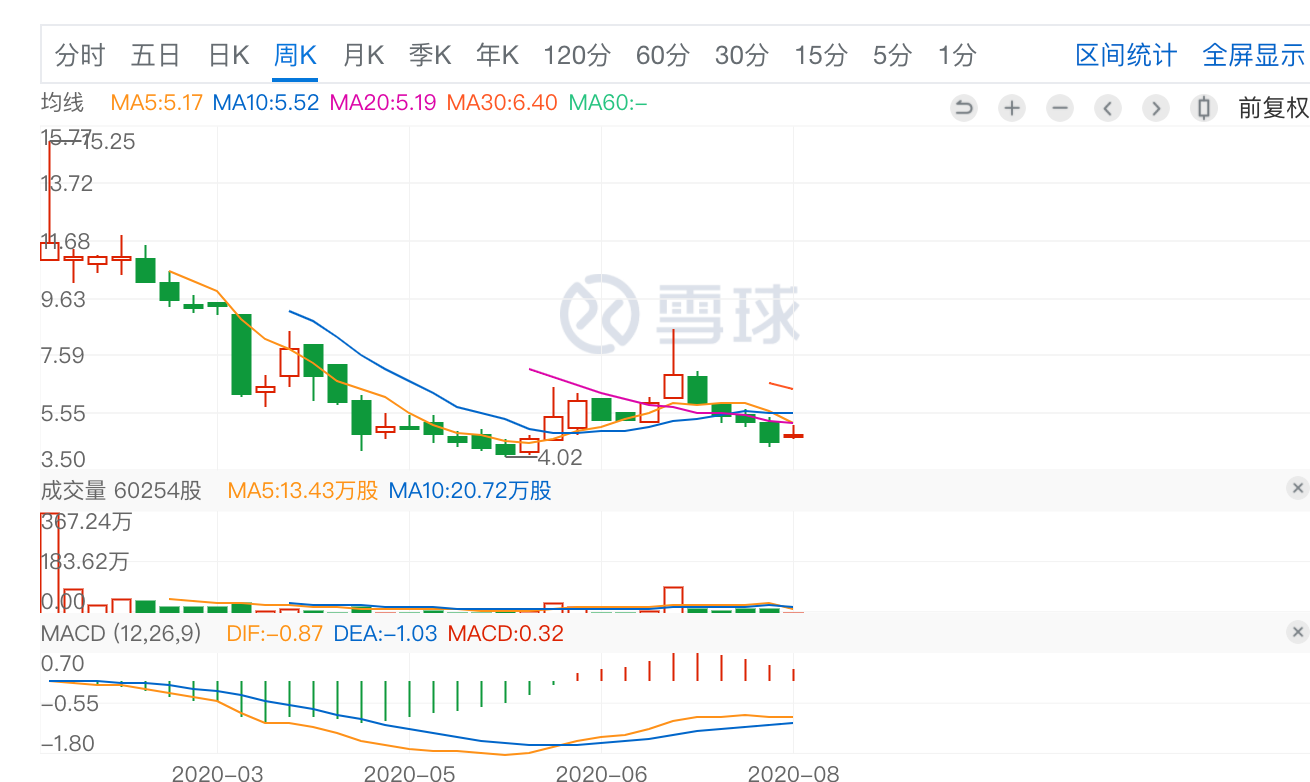Viewport: 1310px width, 782px height.
Task: Click the 3.50 price axis label
Action: pos(63,460)
